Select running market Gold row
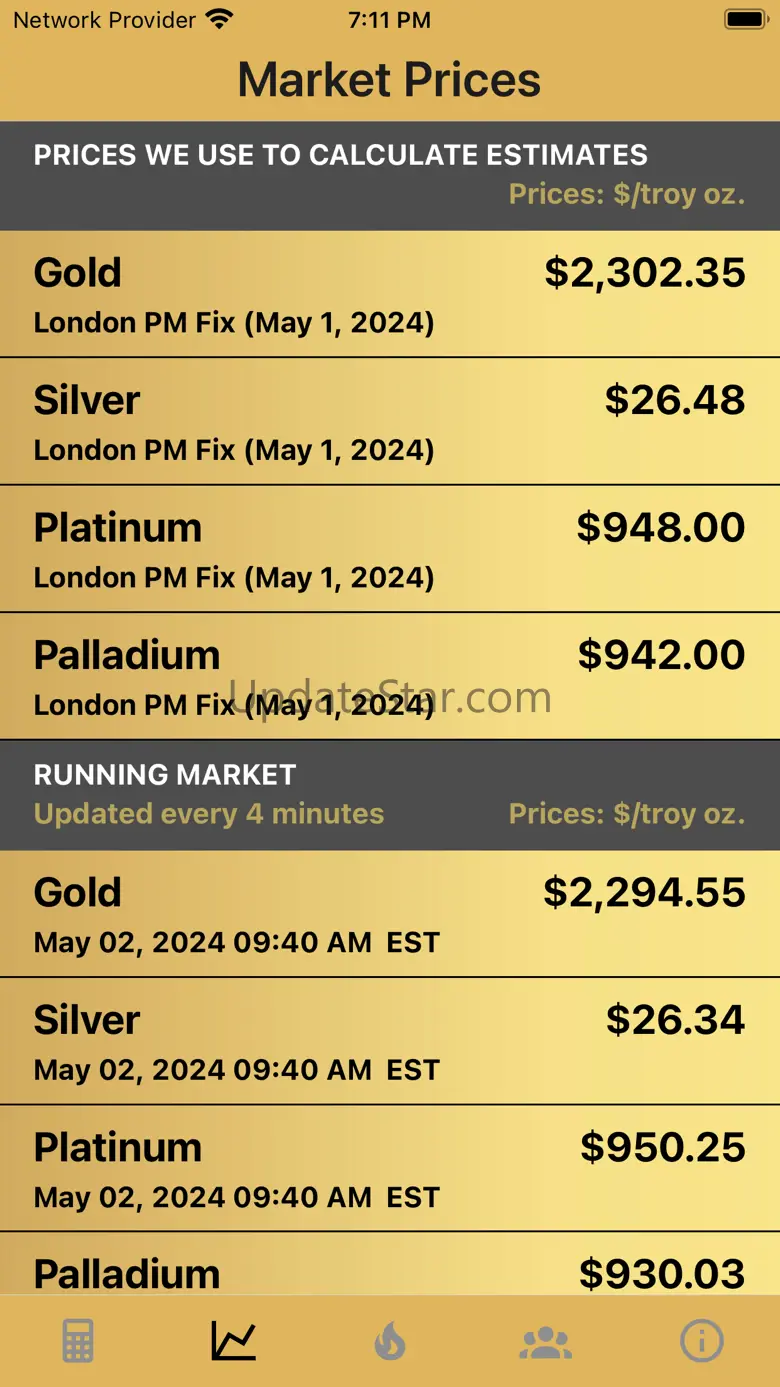This screenshot has height=1387, width=780. coord(390,914)
